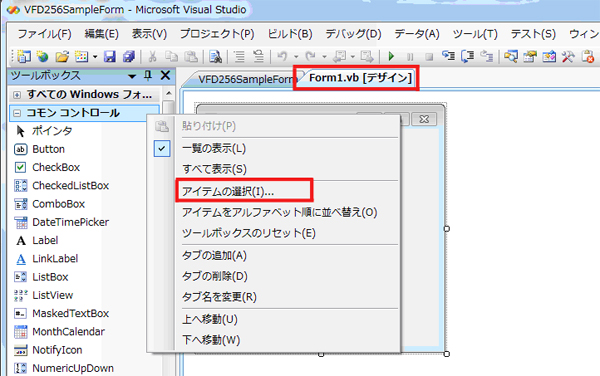Click the Save All toolbar icon
The height and width of the screenshot is (376, 600).
129,57
